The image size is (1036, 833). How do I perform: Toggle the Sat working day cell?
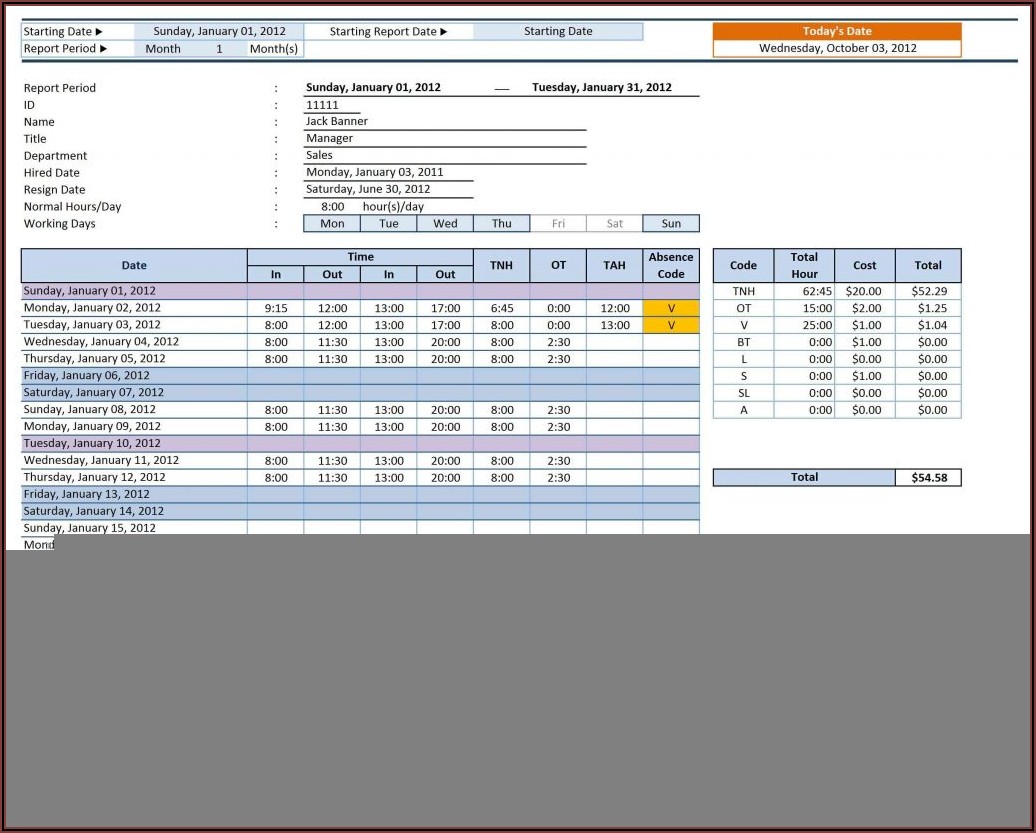coord(614,224)
